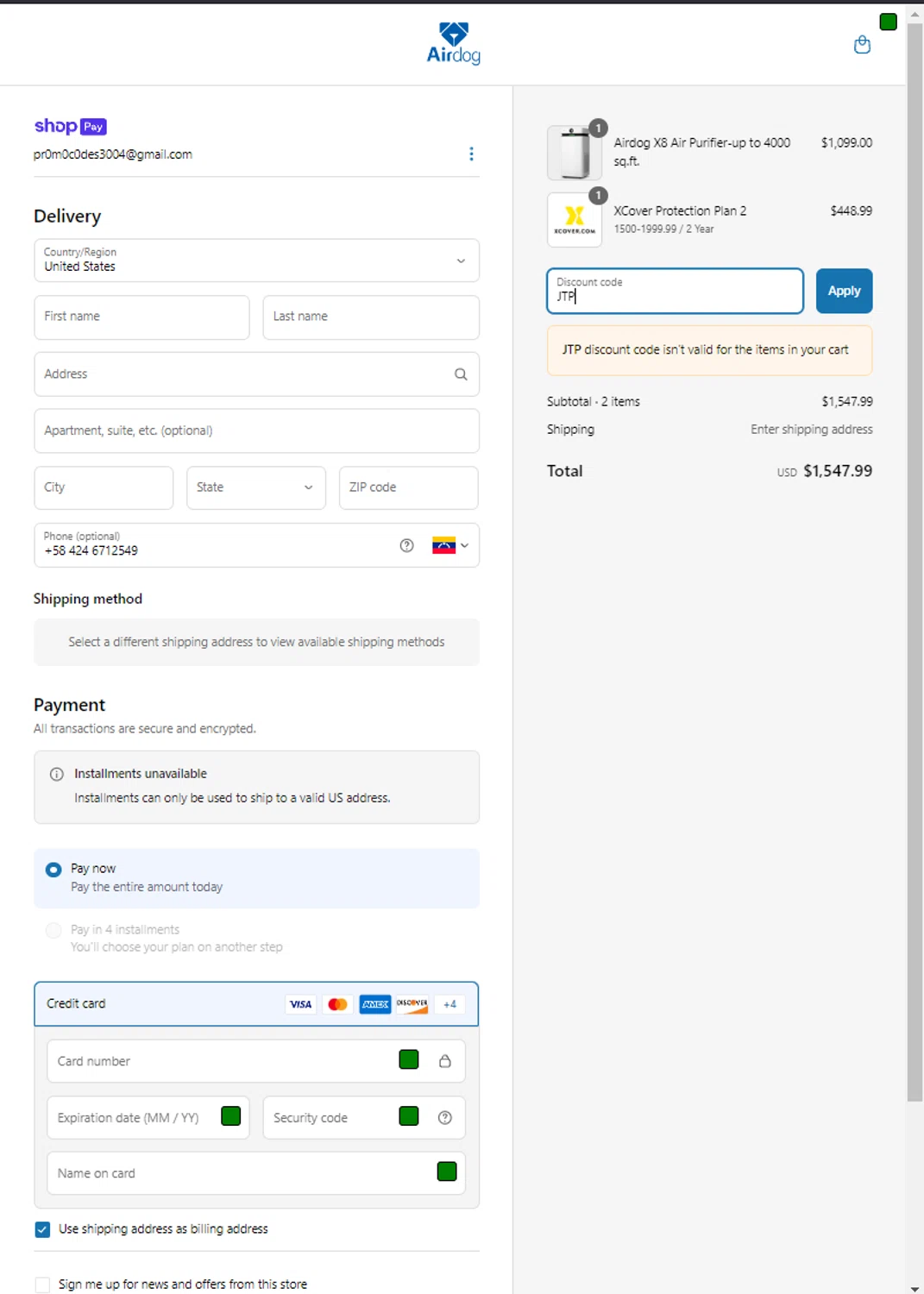
Task: Click the page vertical scrollbar thumb
Action: tap(915, 561)
